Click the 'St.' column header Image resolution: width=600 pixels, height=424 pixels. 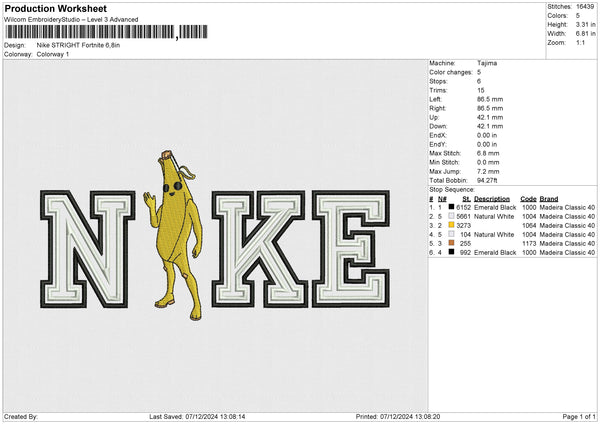(466, 199)
